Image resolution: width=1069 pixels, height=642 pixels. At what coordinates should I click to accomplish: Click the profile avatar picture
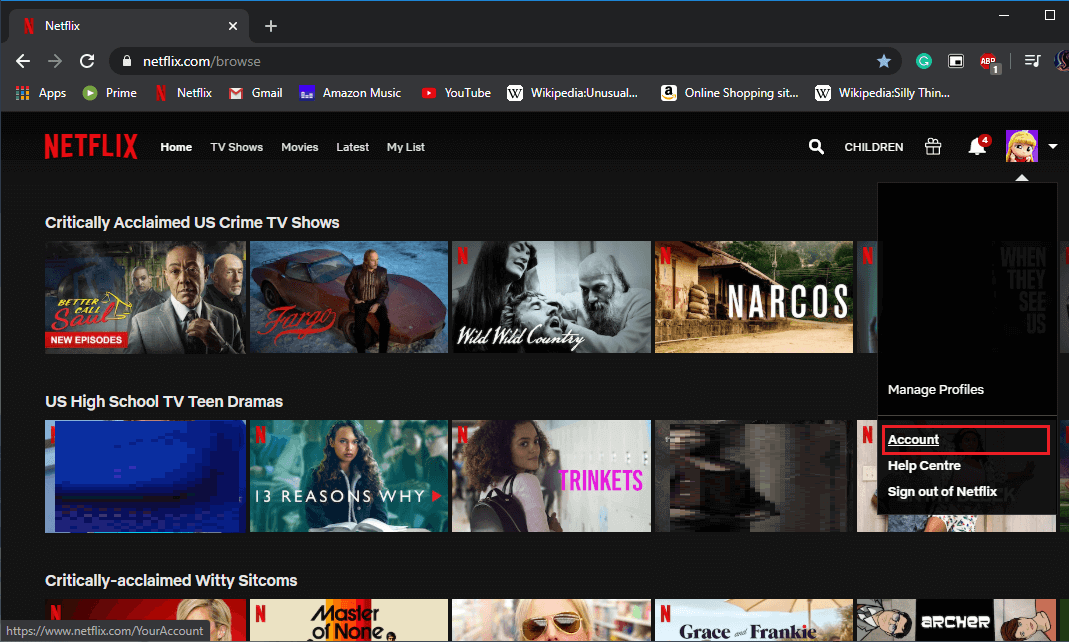[x=1021, y=146]
